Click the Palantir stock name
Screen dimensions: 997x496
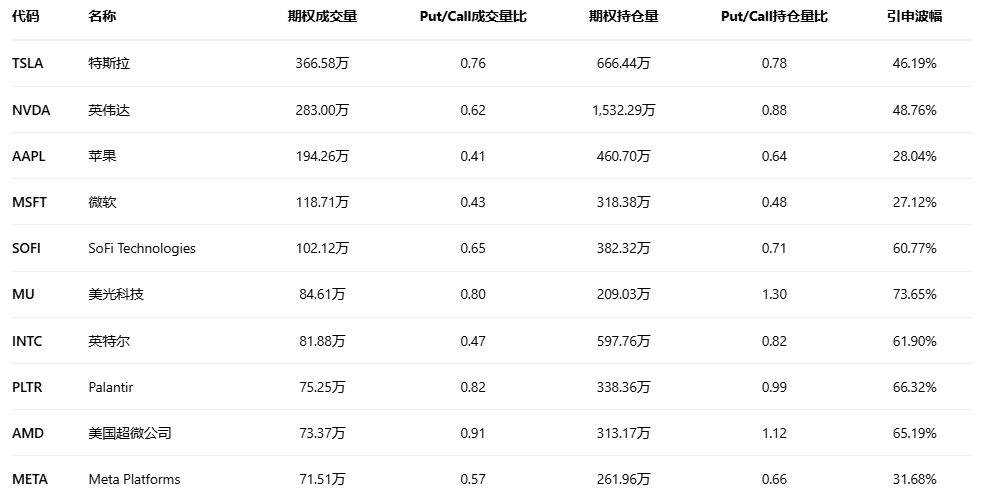tap(111, 387)
